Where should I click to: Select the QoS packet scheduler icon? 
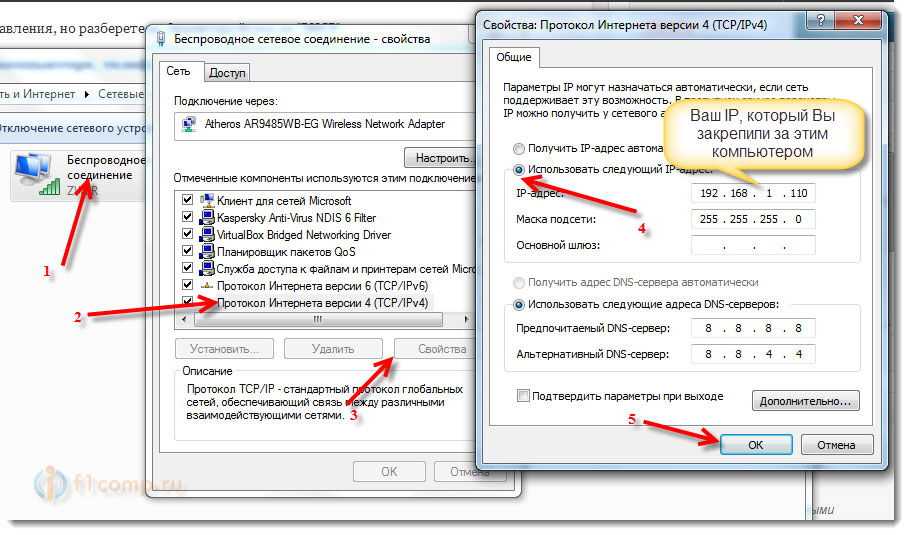pyautogui.click(x=208, y=251)
